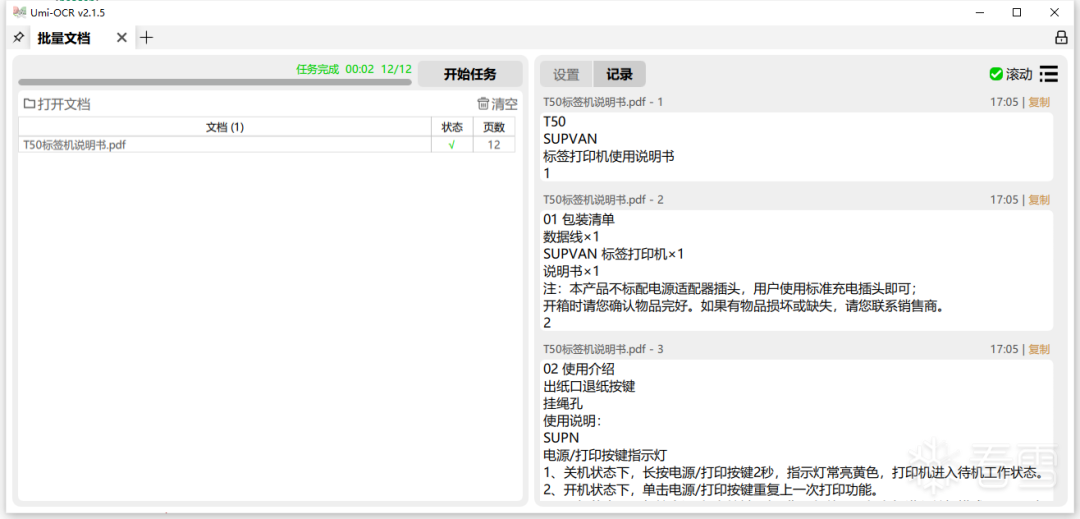Toggle the 滚动 auto-scroll checkbox

pos(996,74)
